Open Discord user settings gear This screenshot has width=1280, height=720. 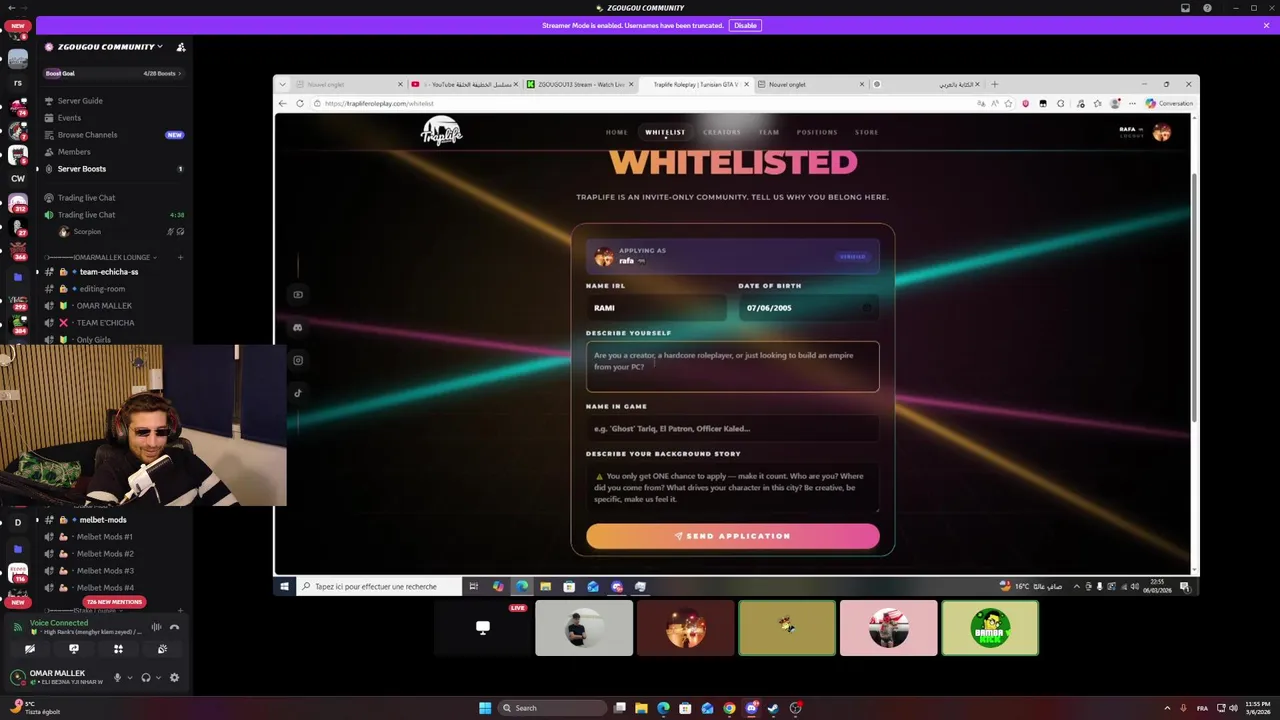point(174,677)
